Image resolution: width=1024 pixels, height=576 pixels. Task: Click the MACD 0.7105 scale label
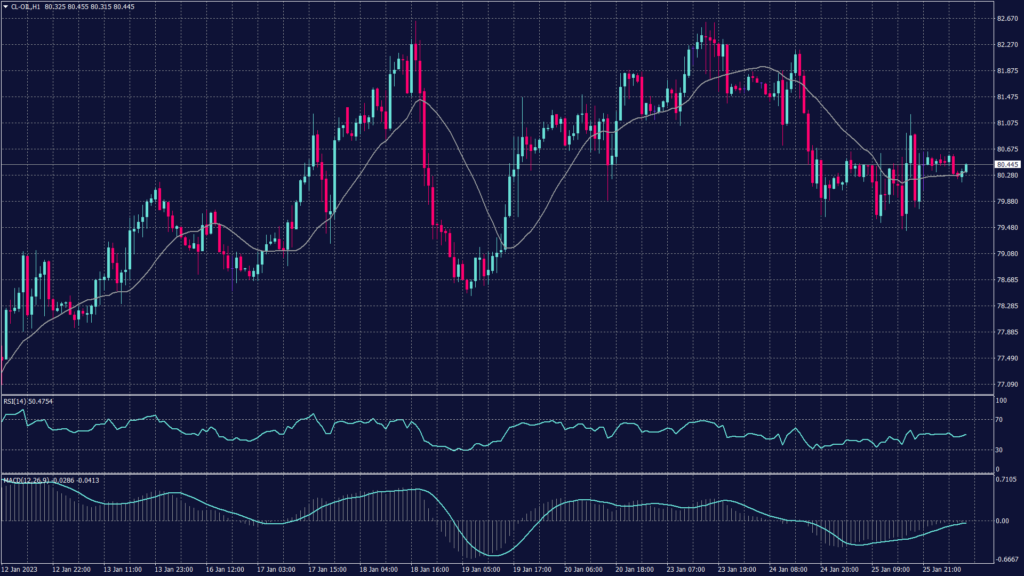coord(1006,480)
